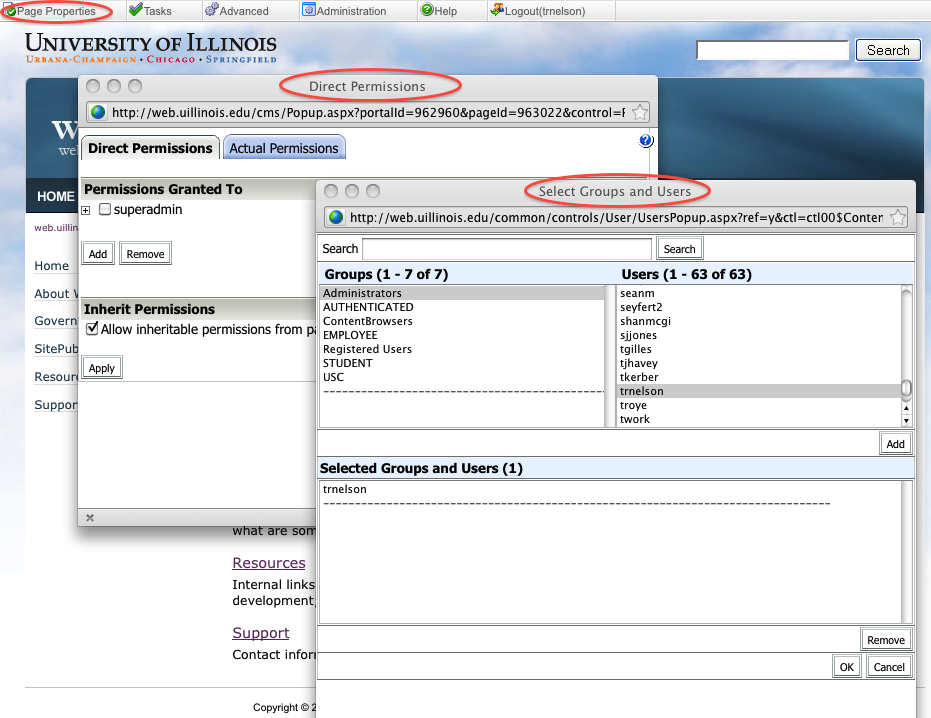Click OK in Select Groups and Users

tap(846, 667)
